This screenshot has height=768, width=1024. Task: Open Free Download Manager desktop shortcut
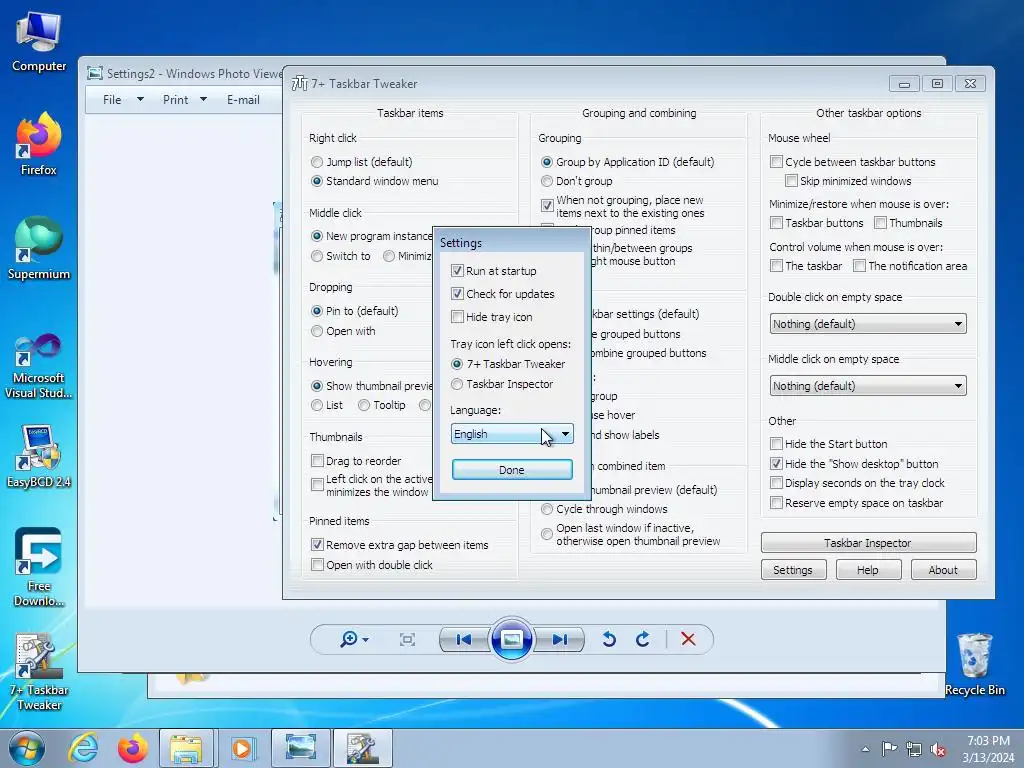(39, 567)
